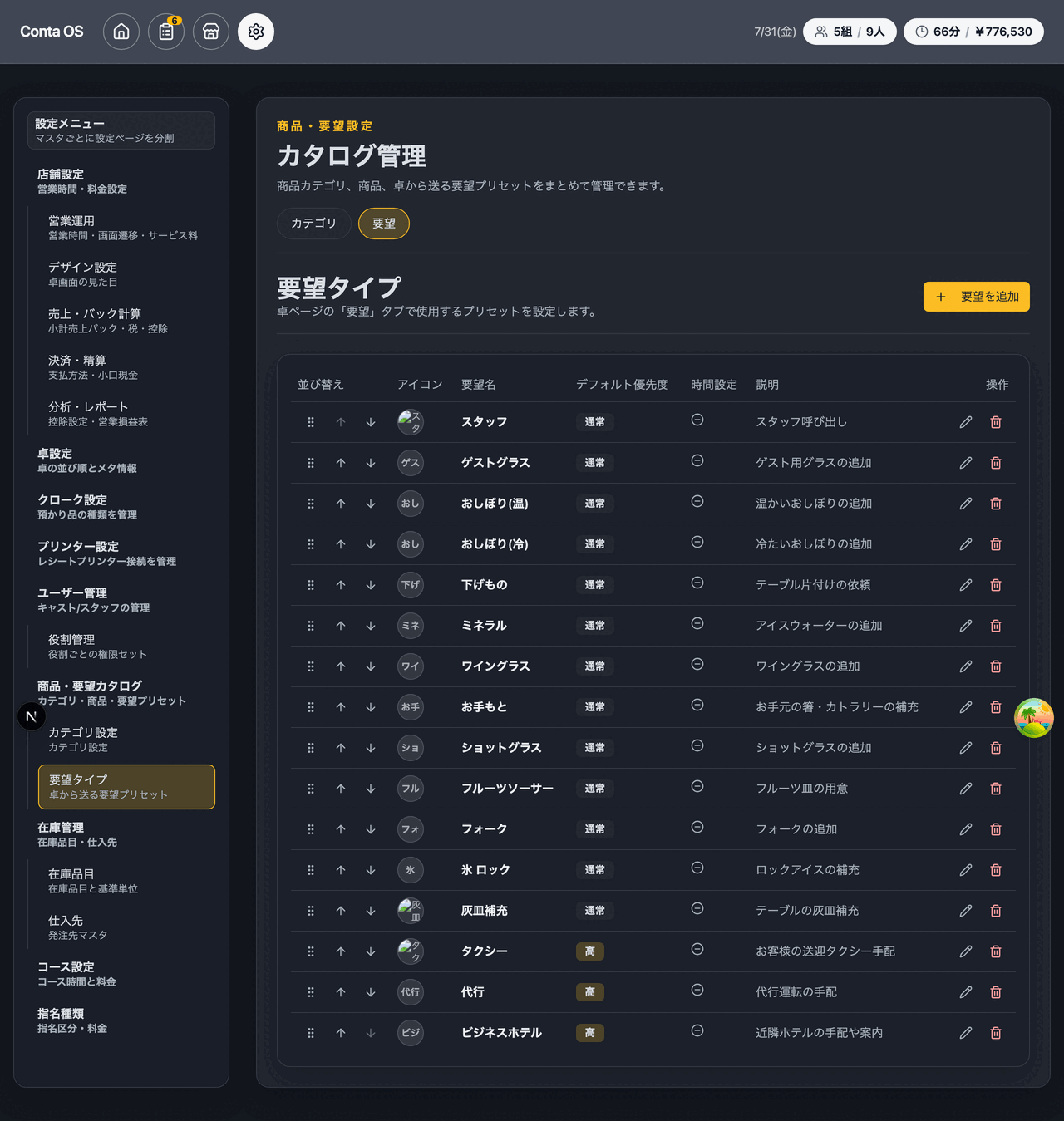Open 役割管理 in sidebar

[126, 647]
